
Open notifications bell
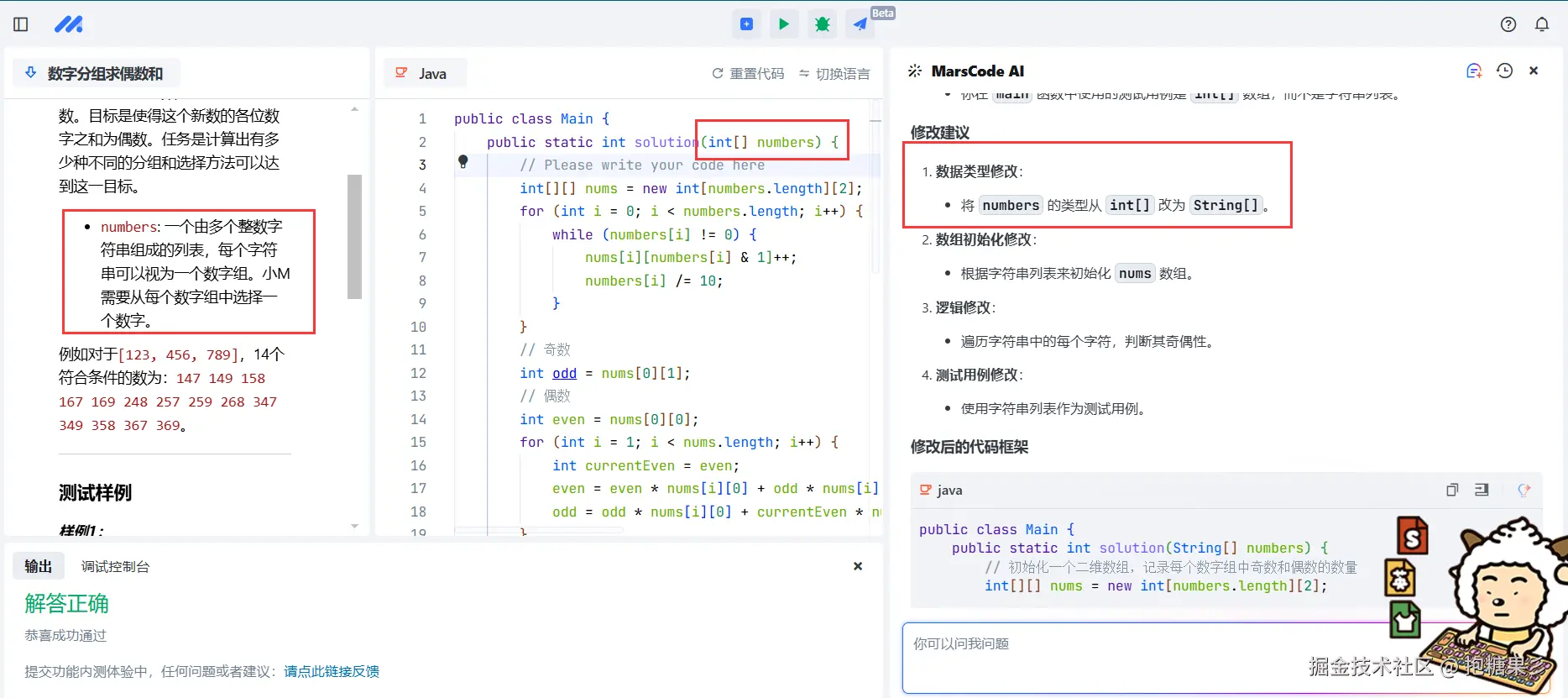click(1542, 24)
